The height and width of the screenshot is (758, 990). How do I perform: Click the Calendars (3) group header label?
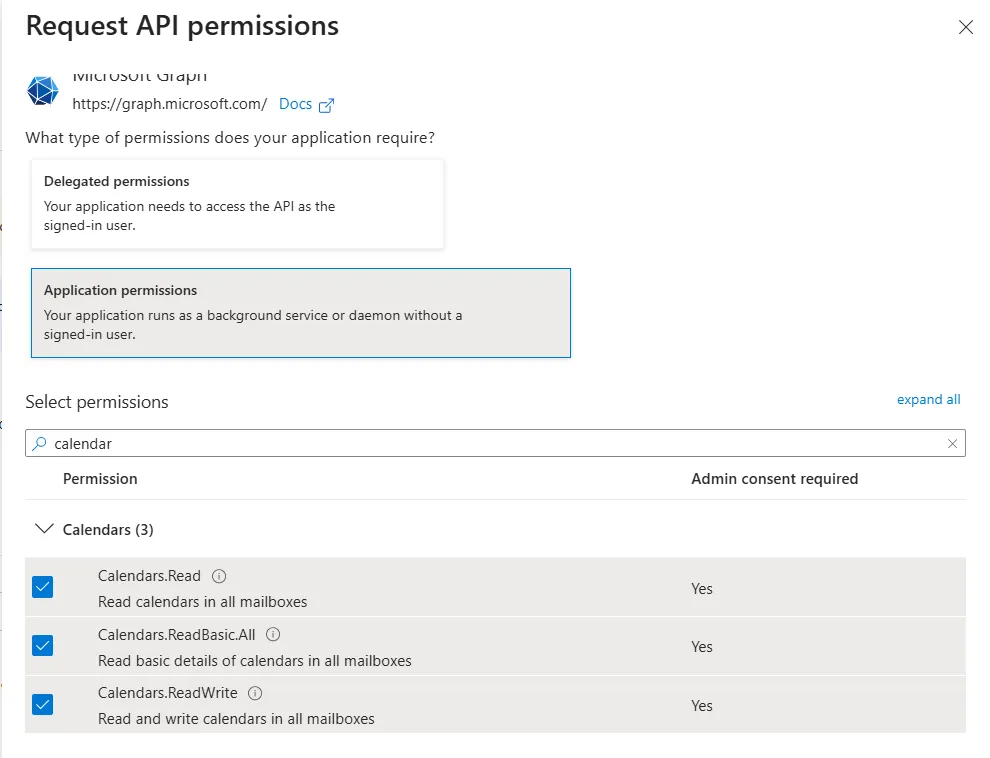[108, 529]
